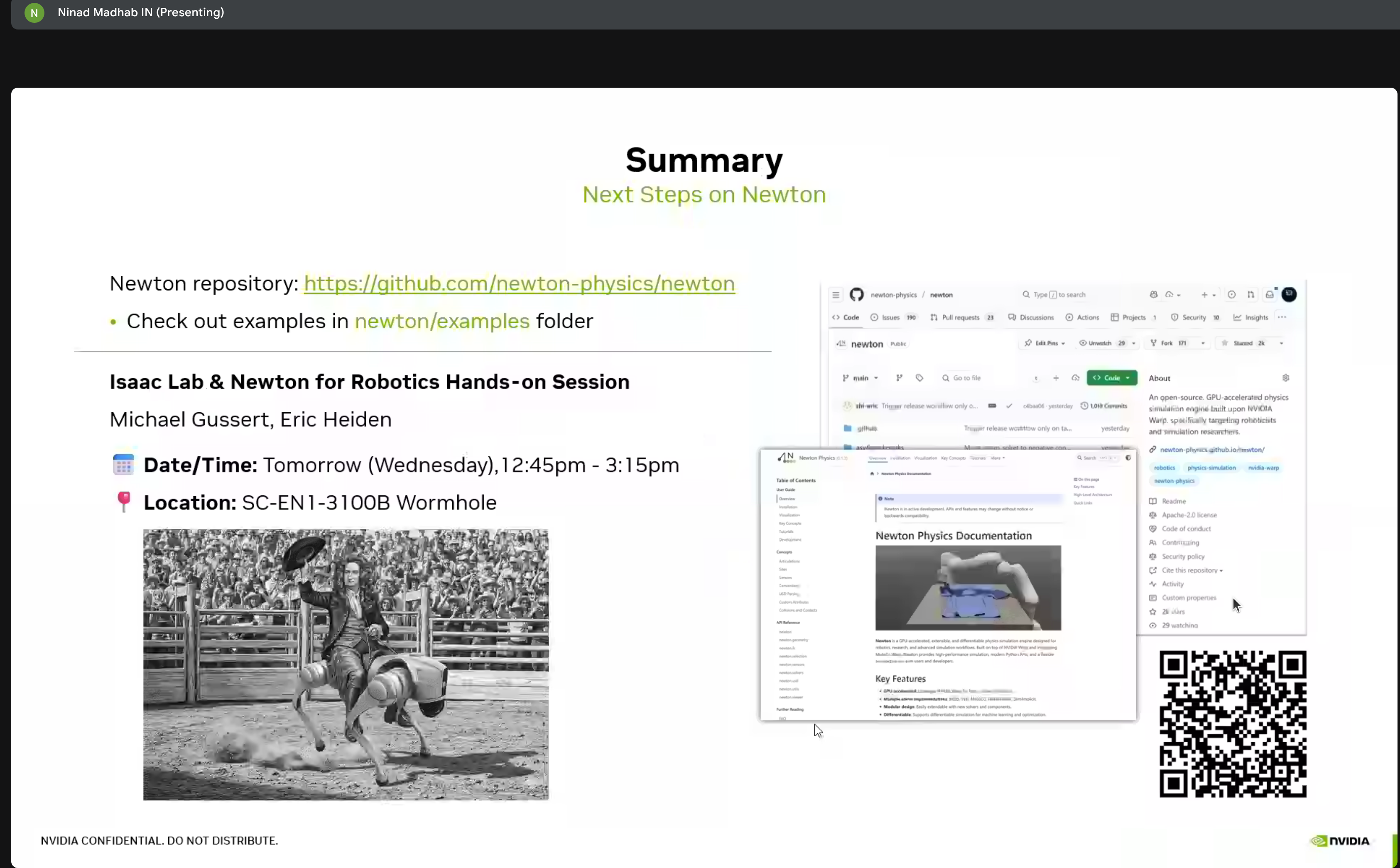Toggle the Starred button
This screenshot has height=868, width=1400.
tap(1242, 343)
